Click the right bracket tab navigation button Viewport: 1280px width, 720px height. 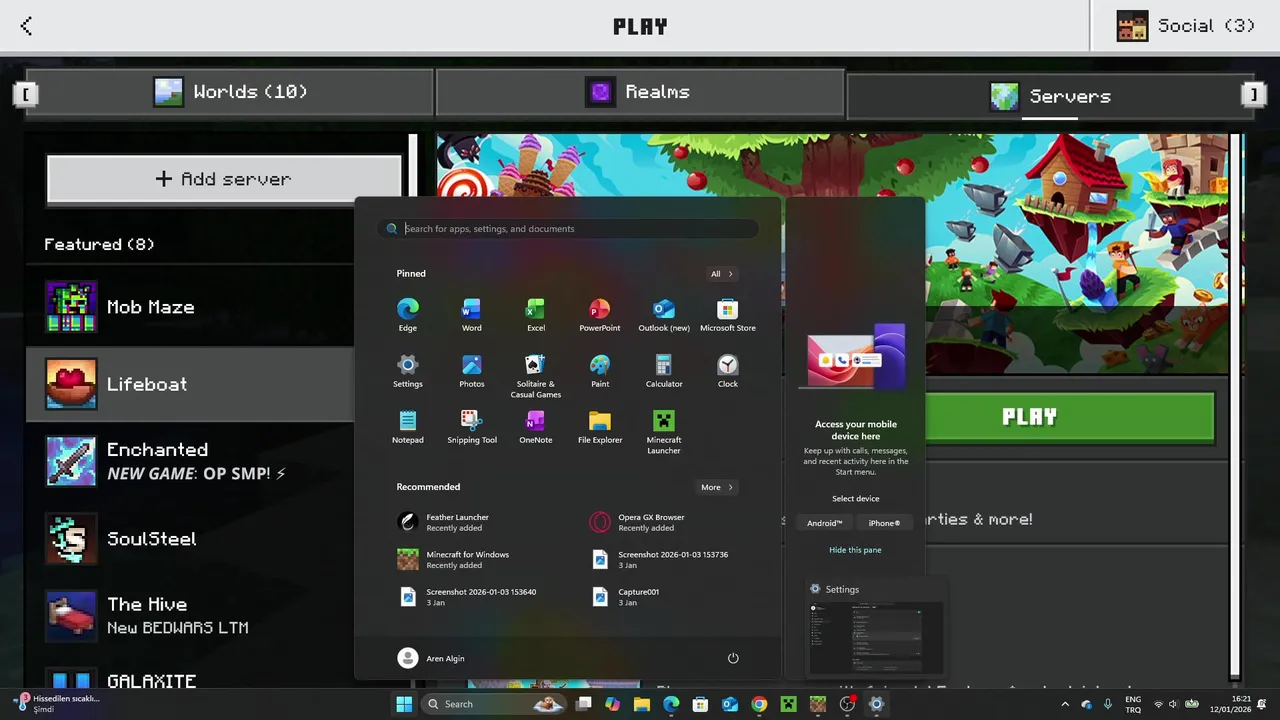coord(1253,94)
